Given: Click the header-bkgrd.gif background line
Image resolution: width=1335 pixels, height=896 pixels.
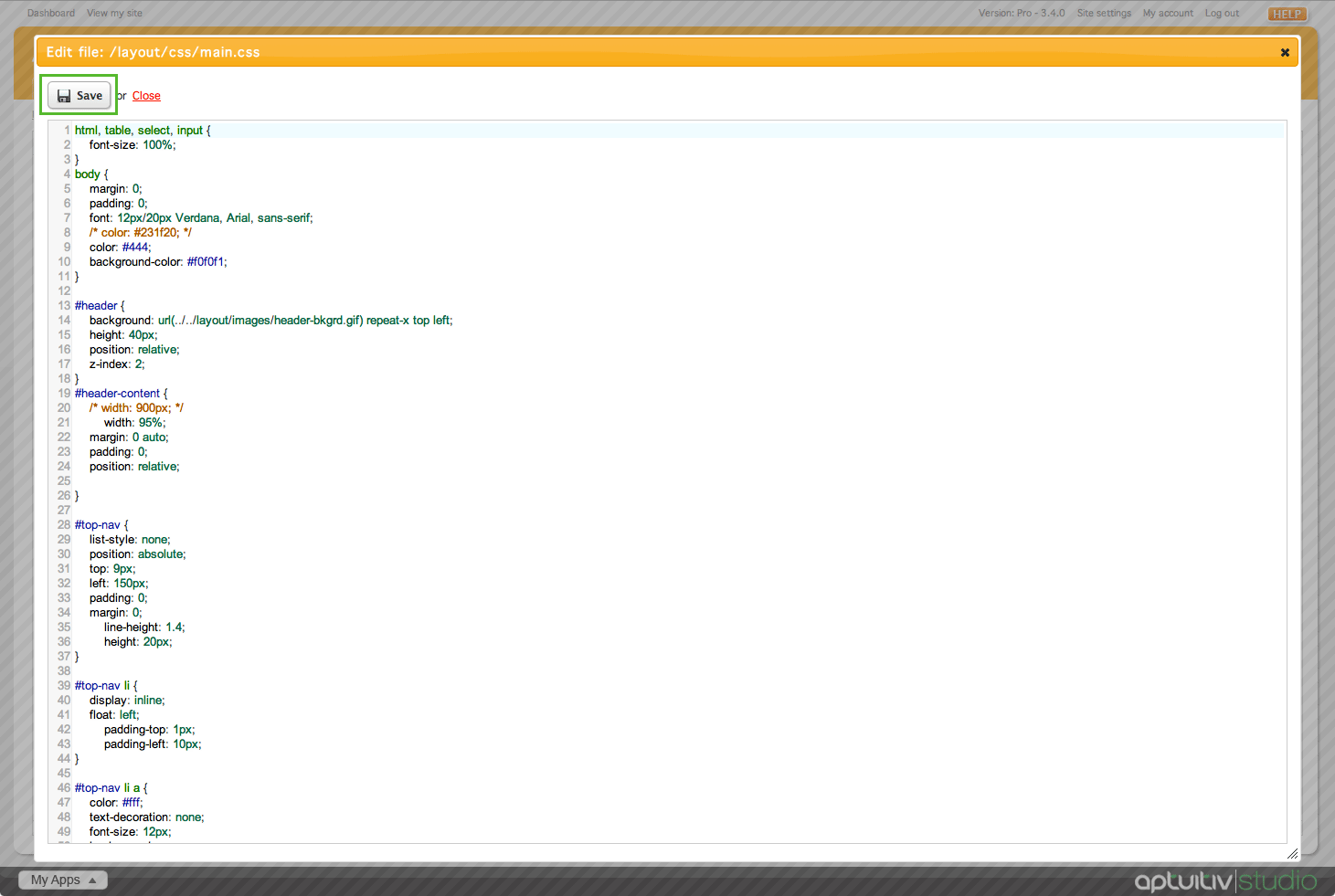Looking at the screenshot, I should [x=271, y=321].
